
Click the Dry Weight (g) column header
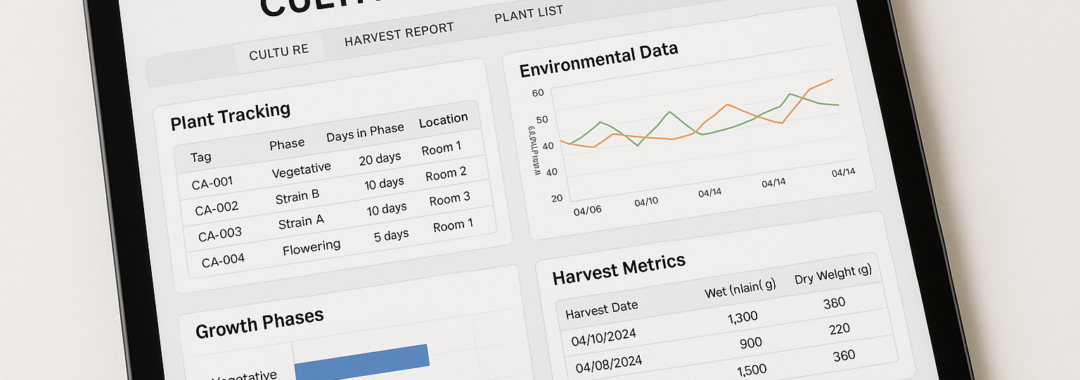point(833,275)
